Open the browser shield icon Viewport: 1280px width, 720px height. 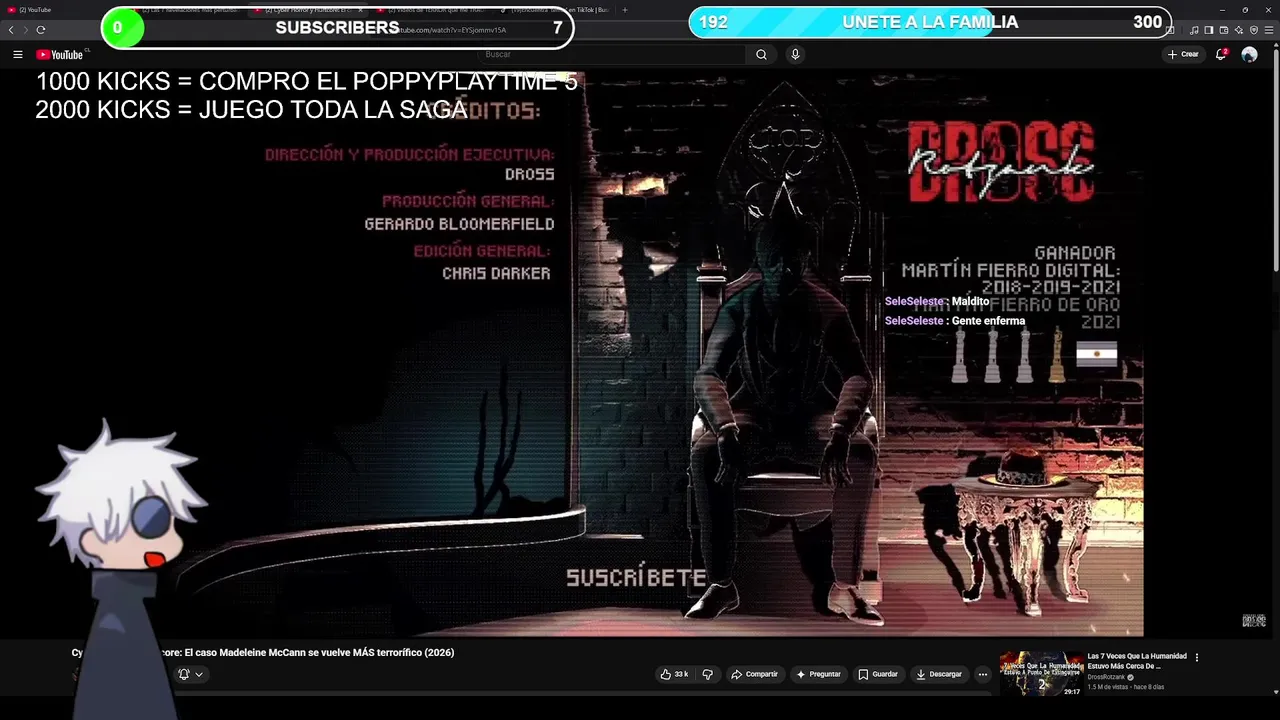click(x=1254, y=30)
